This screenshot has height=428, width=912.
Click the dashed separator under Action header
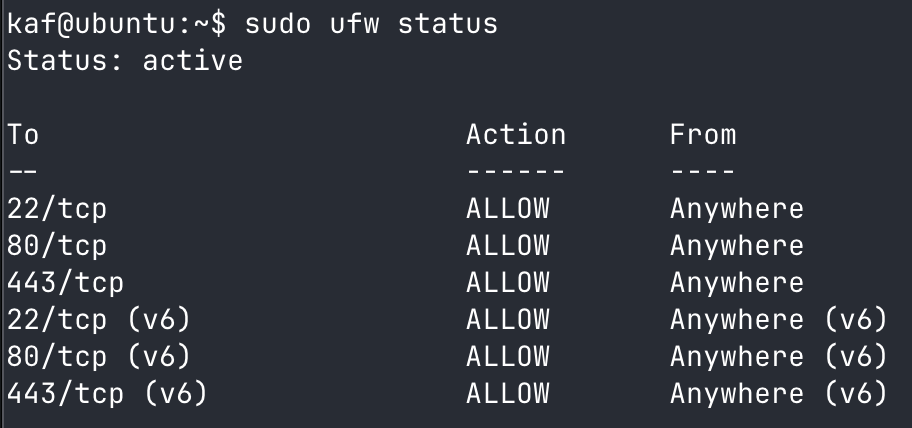pyautogui.click(x=515, y=171)
